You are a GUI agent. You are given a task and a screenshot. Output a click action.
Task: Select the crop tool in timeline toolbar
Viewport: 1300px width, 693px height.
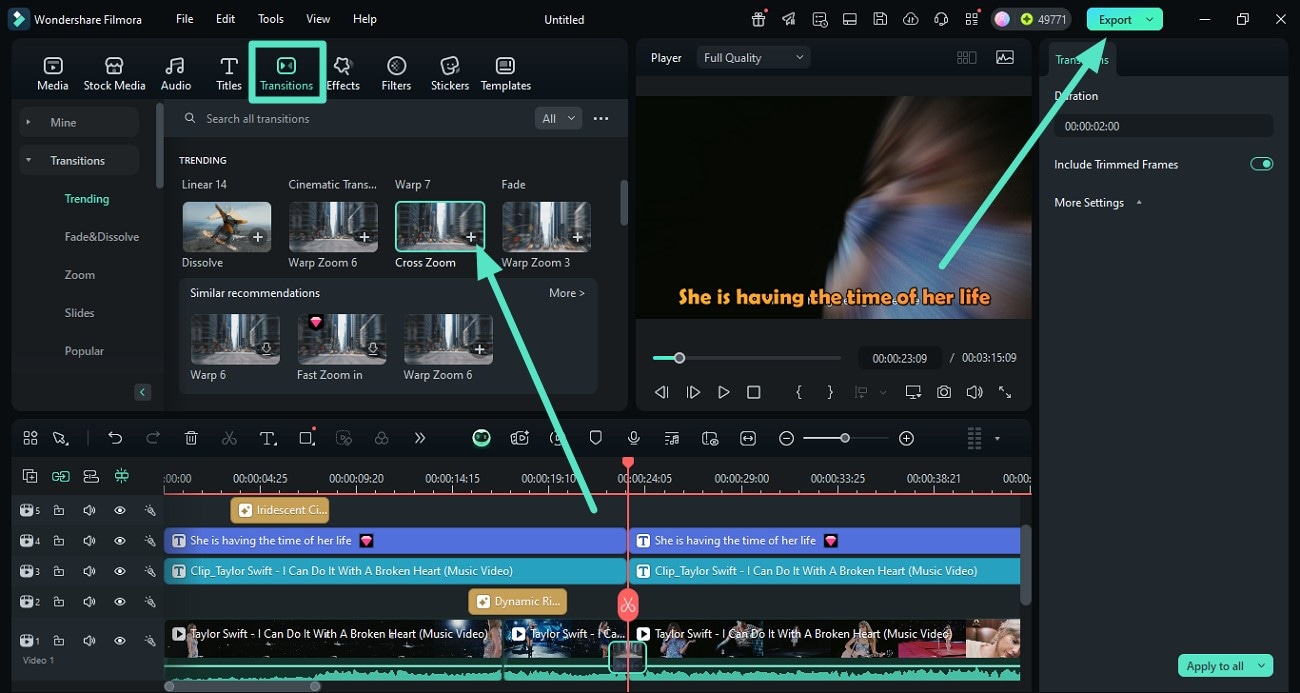tap(307, 438)
